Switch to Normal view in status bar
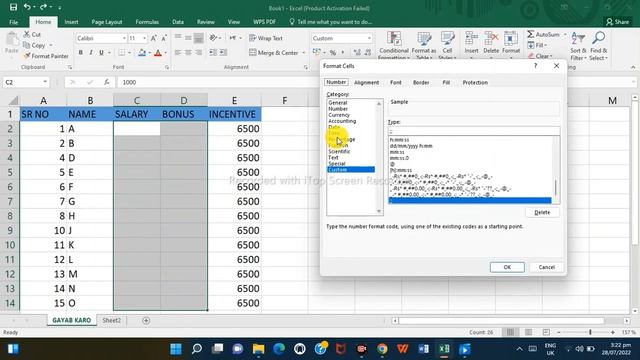The width and height of the screenshot is (640, 360). pos(510,332)
